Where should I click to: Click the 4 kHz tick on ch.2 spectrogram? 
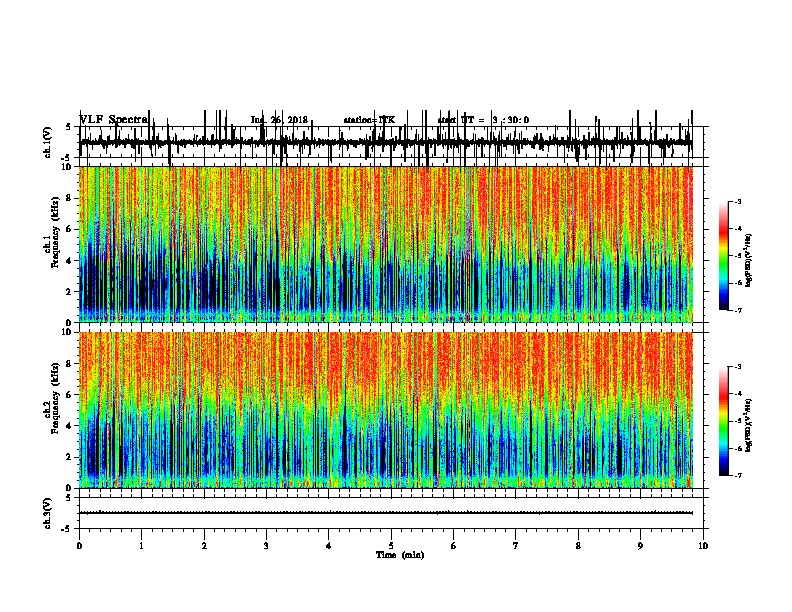coord(69,426)
